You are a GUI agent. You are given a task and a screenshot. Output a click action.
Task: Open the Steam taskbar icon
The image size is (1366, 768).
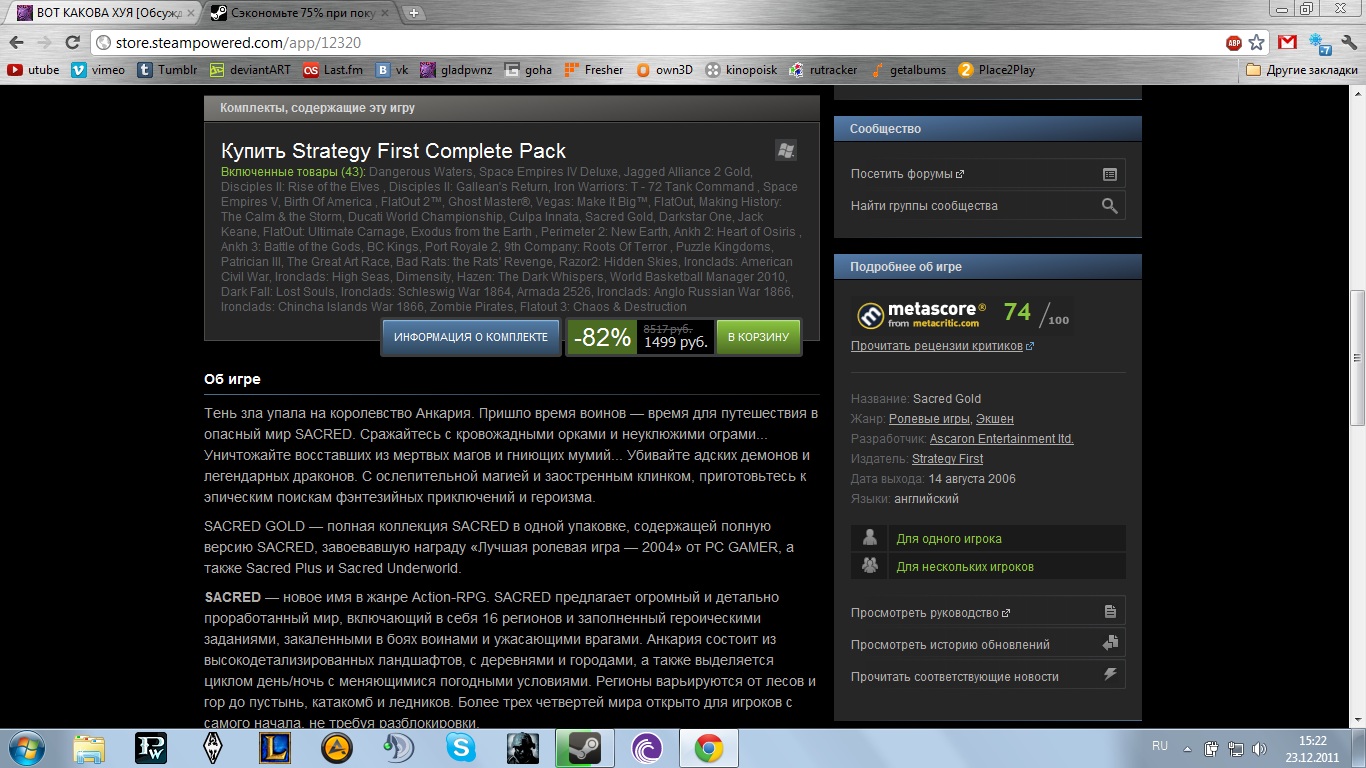585,748
